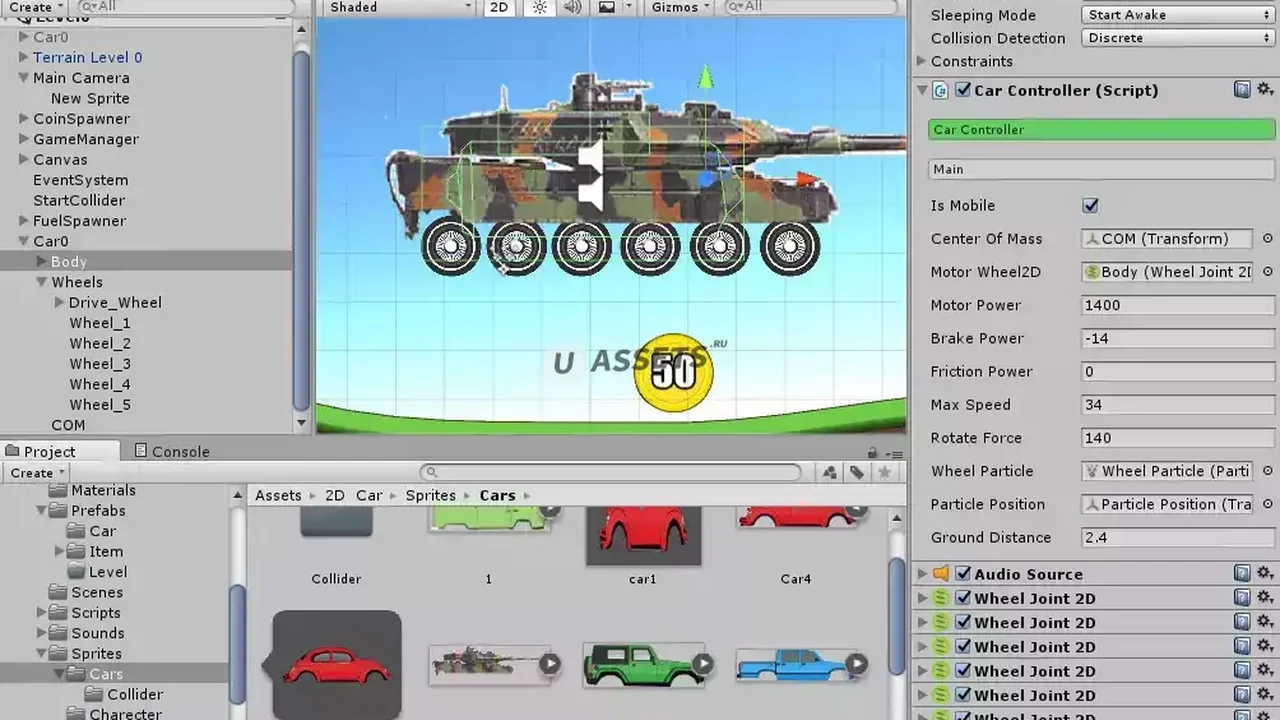The height and width of the screenshot is (720, 1280).
Task: Open the Project Create dropdown
Action: click(37, 473)
